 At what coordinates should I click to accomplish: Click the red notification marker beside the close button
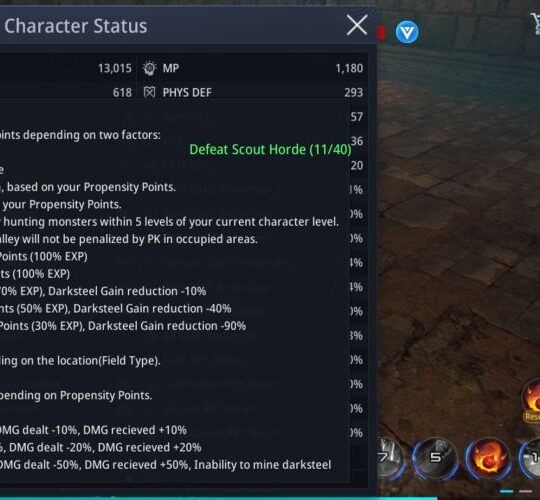(x=381, y=33)
